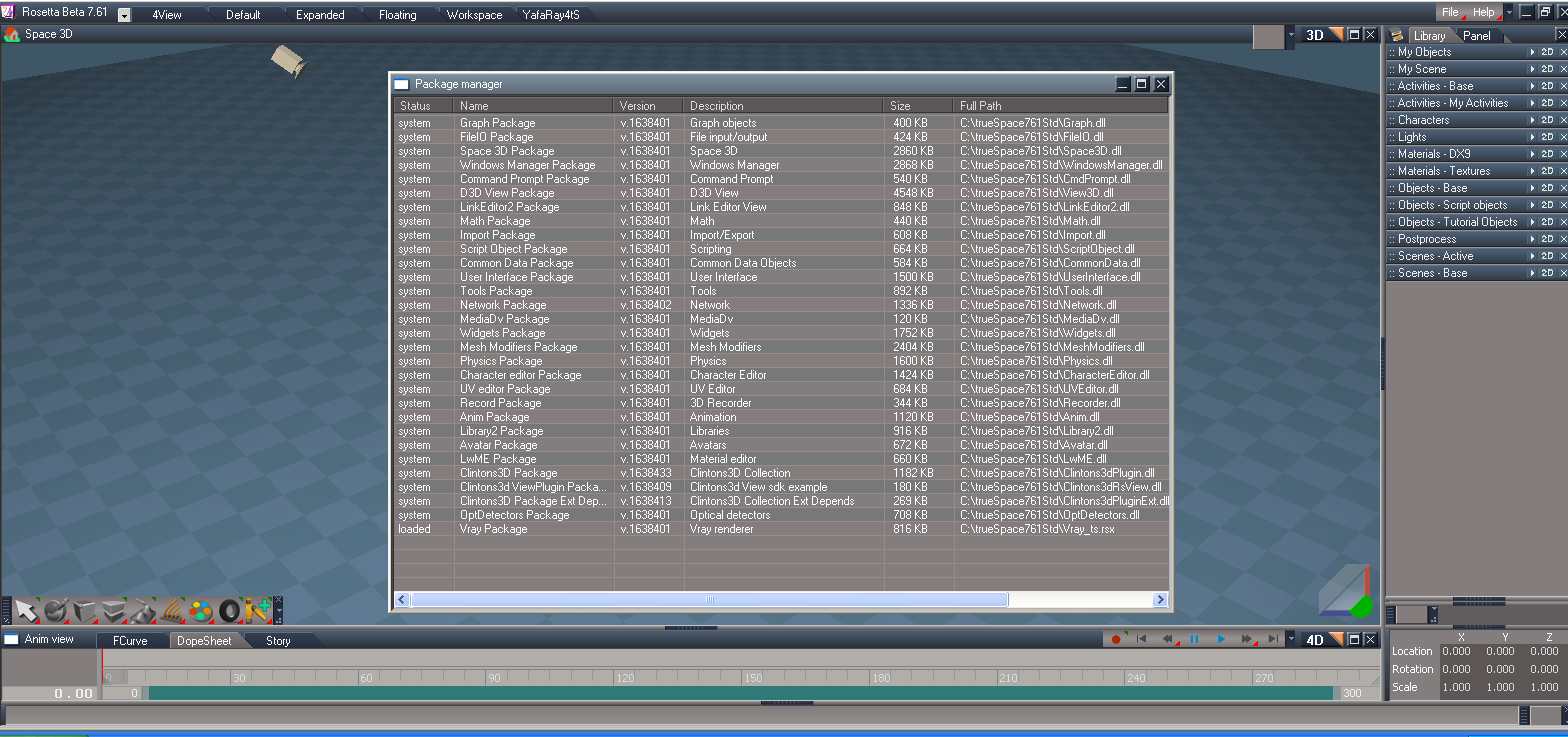This screenshot has height=737, width=1568.
Task: Add a character with the yellow figure tool
Action: (x=258, y=610)
